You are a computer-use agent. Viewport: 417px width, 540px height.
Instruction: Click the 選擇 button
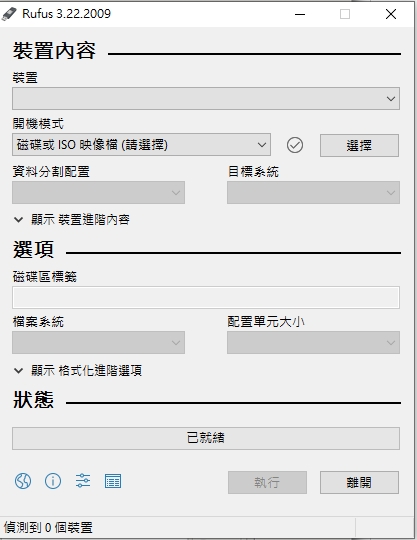[x=359, y=145]
